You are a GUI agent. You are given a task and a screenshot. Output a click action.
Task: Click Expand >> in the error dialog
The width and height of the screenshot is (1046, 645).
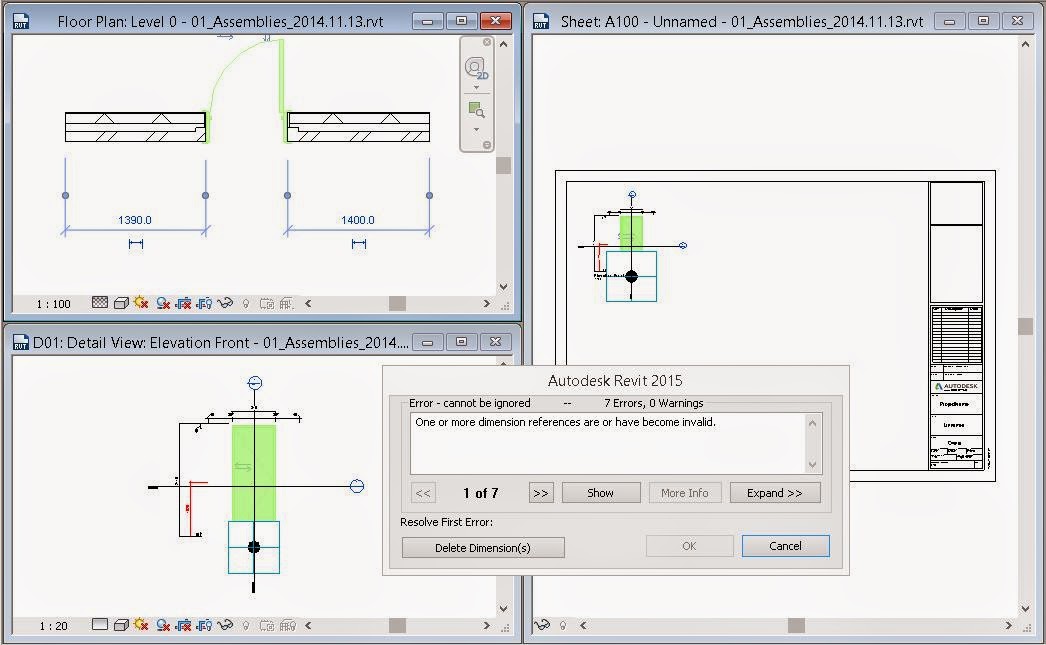click(774, 493)
